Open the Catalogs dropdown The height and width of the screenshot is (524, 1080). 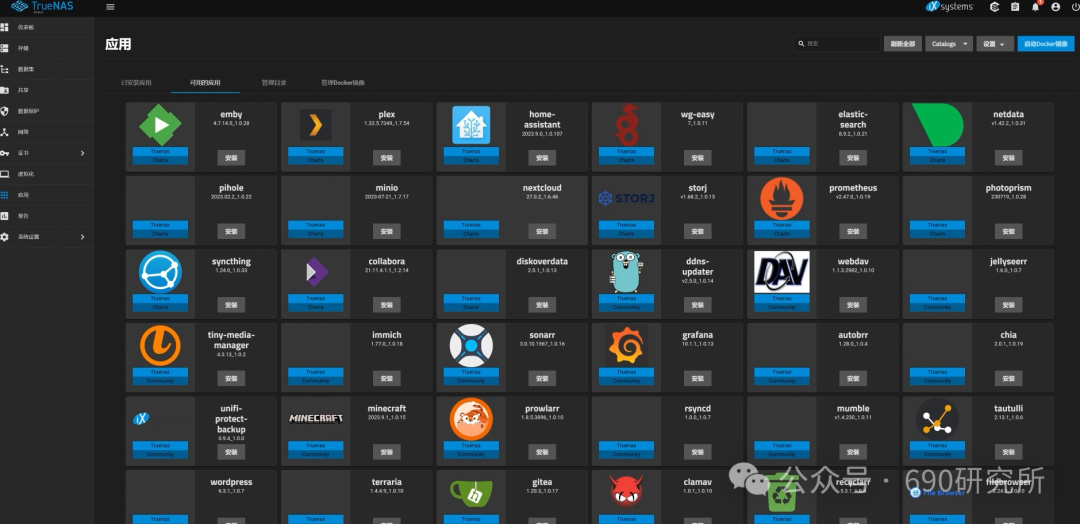click(948, 43)
